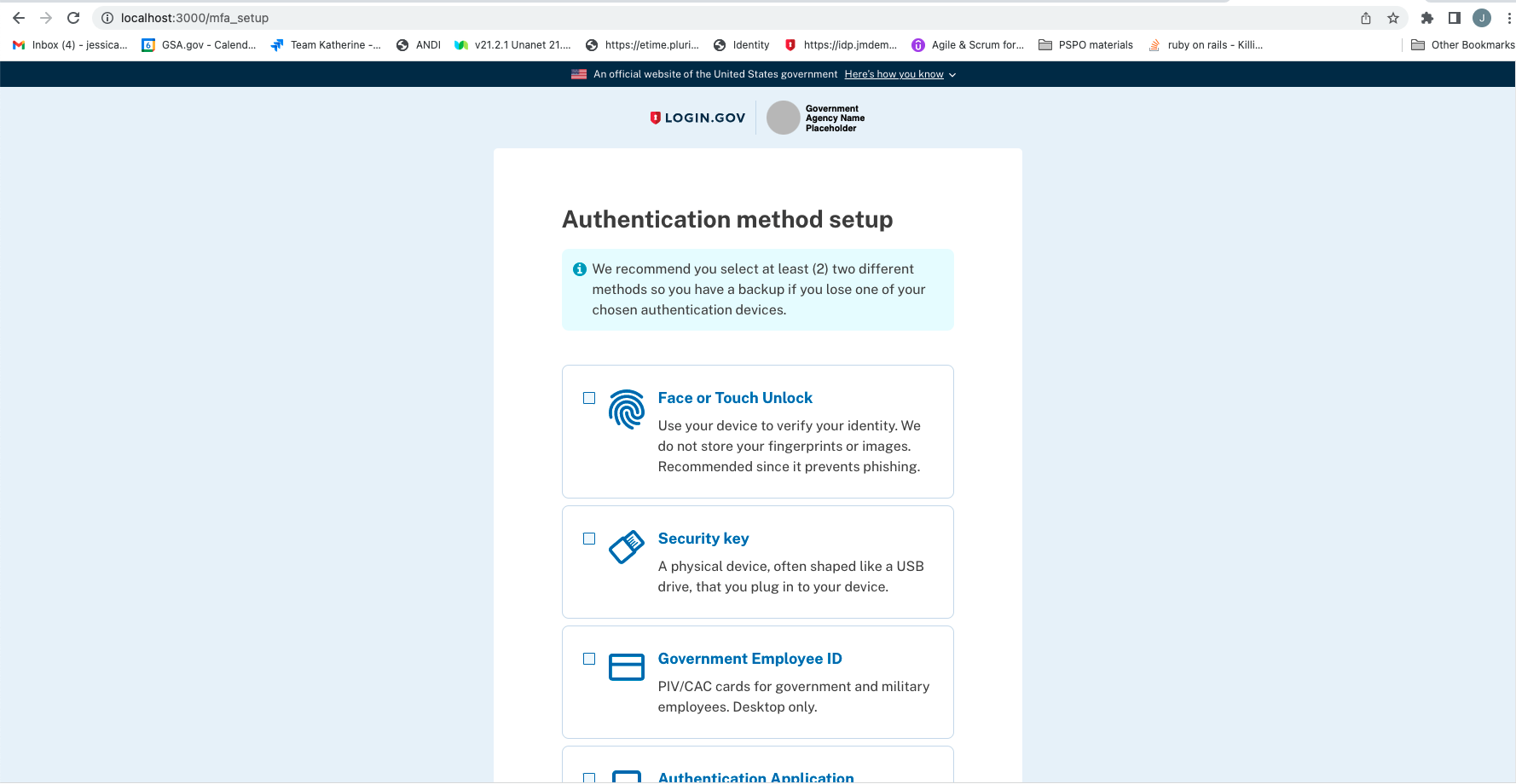Check the Face or Touch Unlock checkbox
1516x784 pixels.
(x=589, y=398)
